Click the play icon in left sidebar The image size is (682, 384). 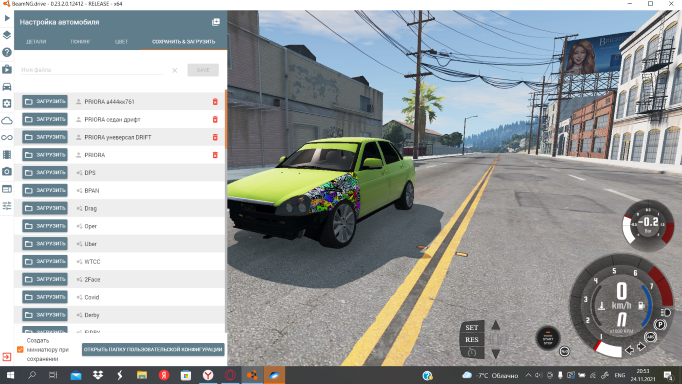[7, 18]
